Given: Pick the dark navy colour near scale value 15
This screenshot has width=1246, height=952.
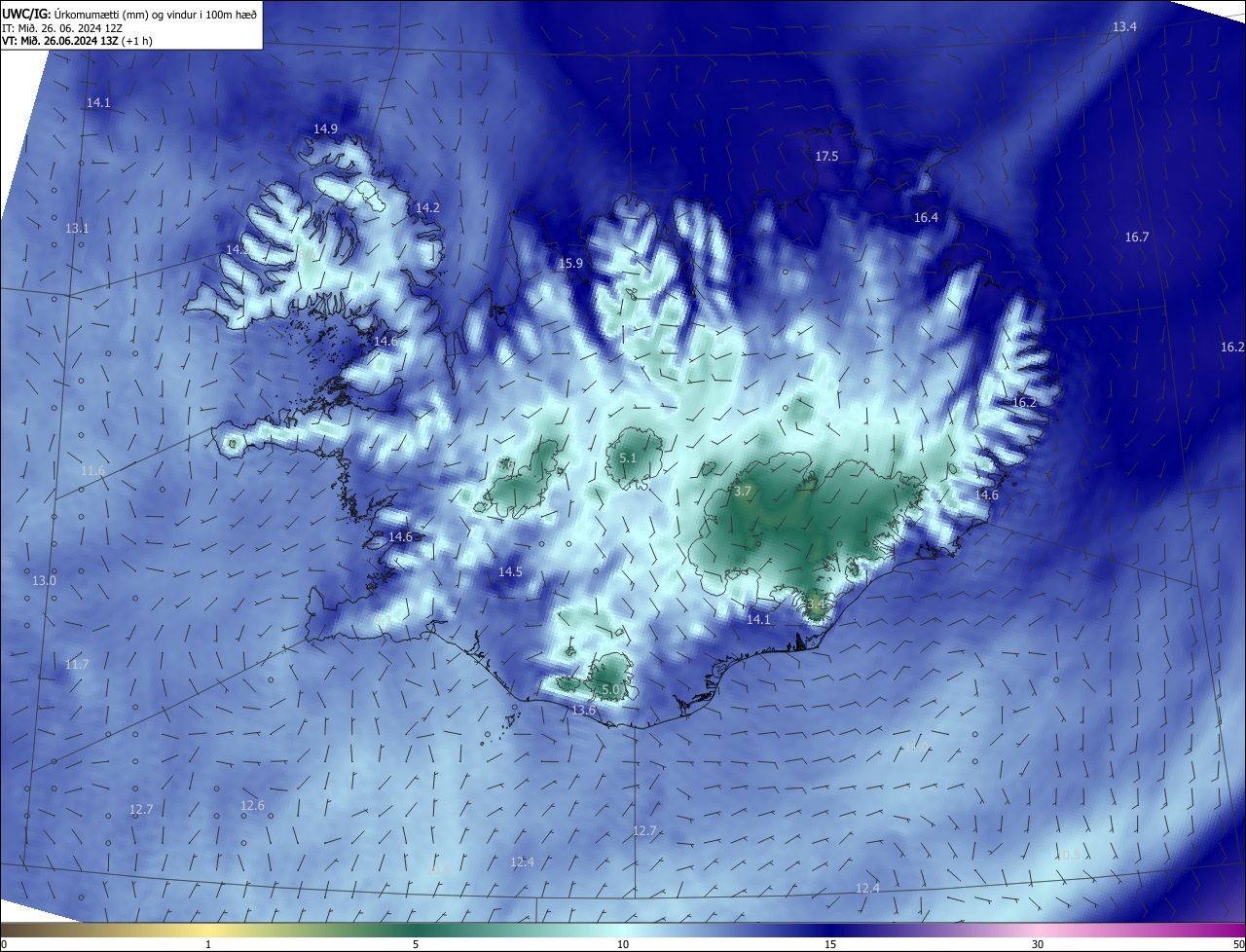Looking at the screenshot, I should (830, 930).
